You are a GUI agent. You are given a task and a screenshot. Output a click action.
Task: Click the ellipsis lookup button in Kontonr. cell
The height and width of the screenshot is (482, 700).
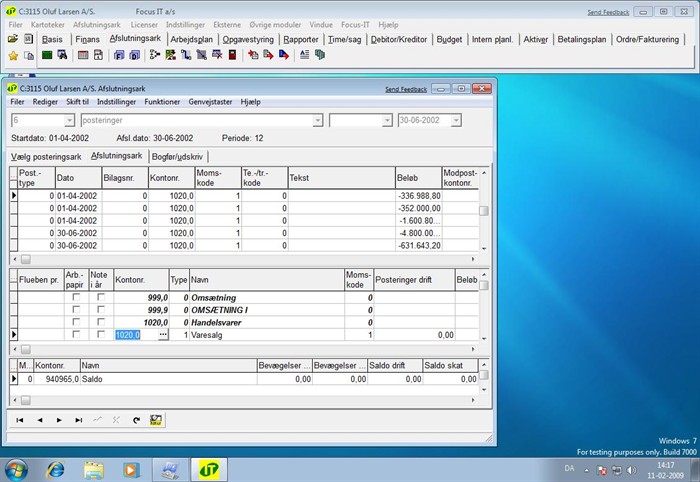coord(163,334)
